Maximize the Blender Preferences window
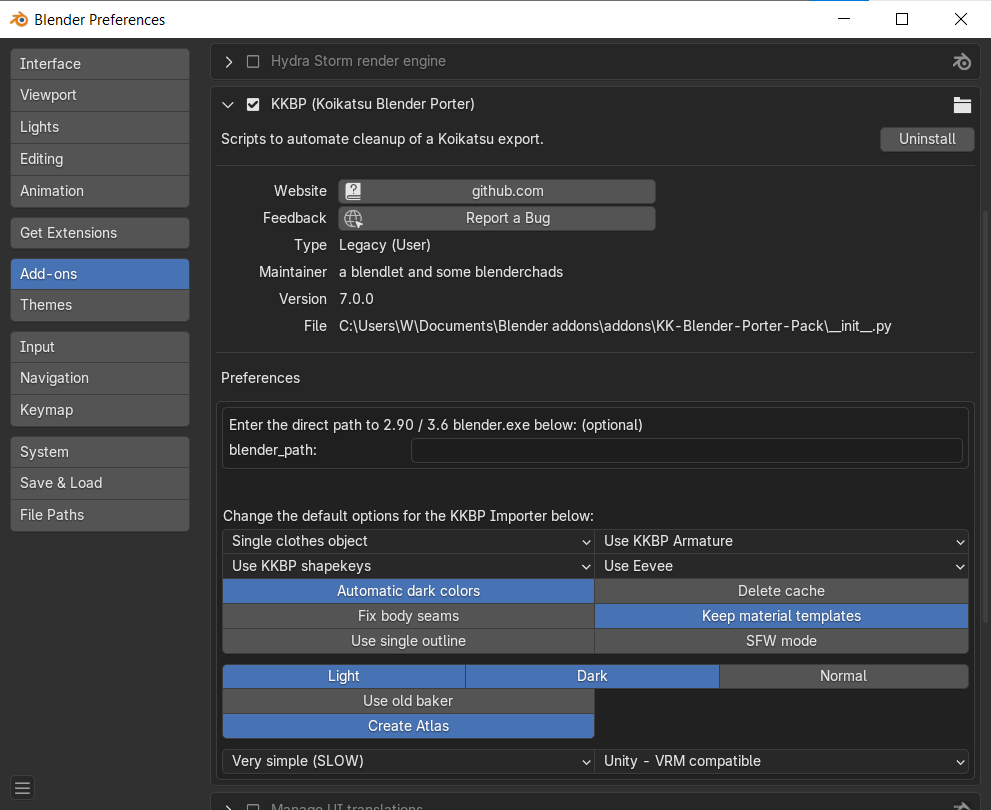The image size is (991, 810). coord(902,20)
